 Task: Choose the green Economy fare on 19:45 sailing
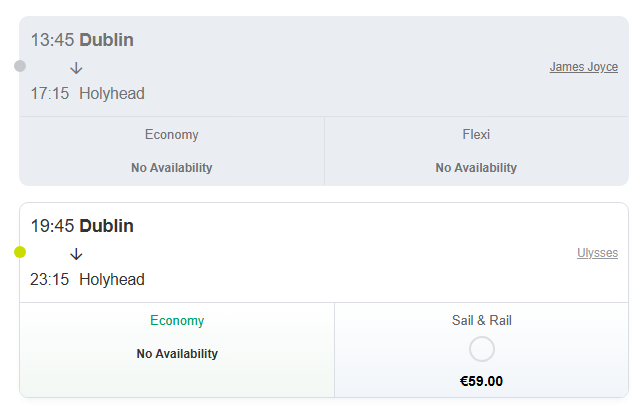point(177,321)
